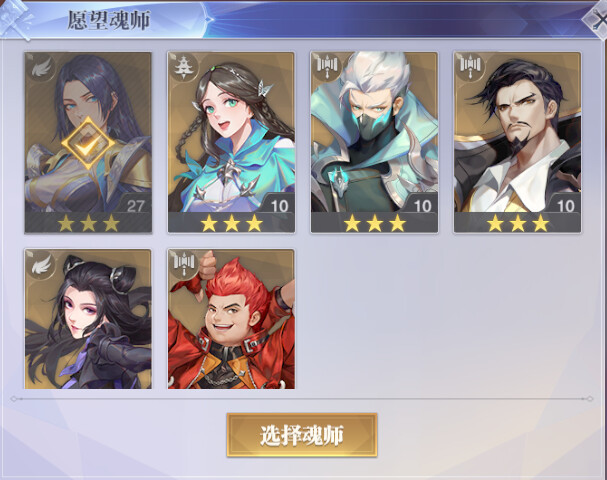Select the braided green-eyed girl soul master
607x480 pixels.
click(x=231, y=142)
